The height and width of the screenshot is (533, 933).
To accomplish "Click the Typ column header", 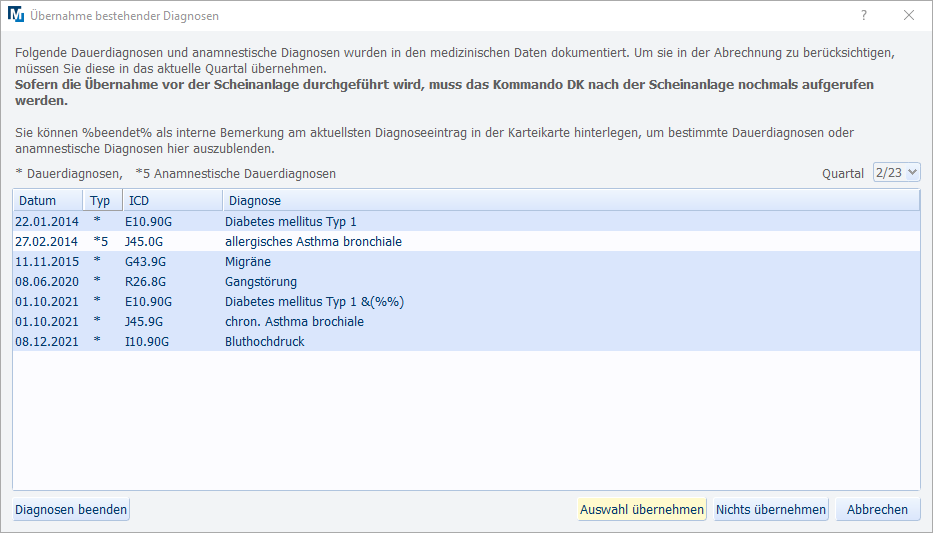I will (x=100, y=201).
